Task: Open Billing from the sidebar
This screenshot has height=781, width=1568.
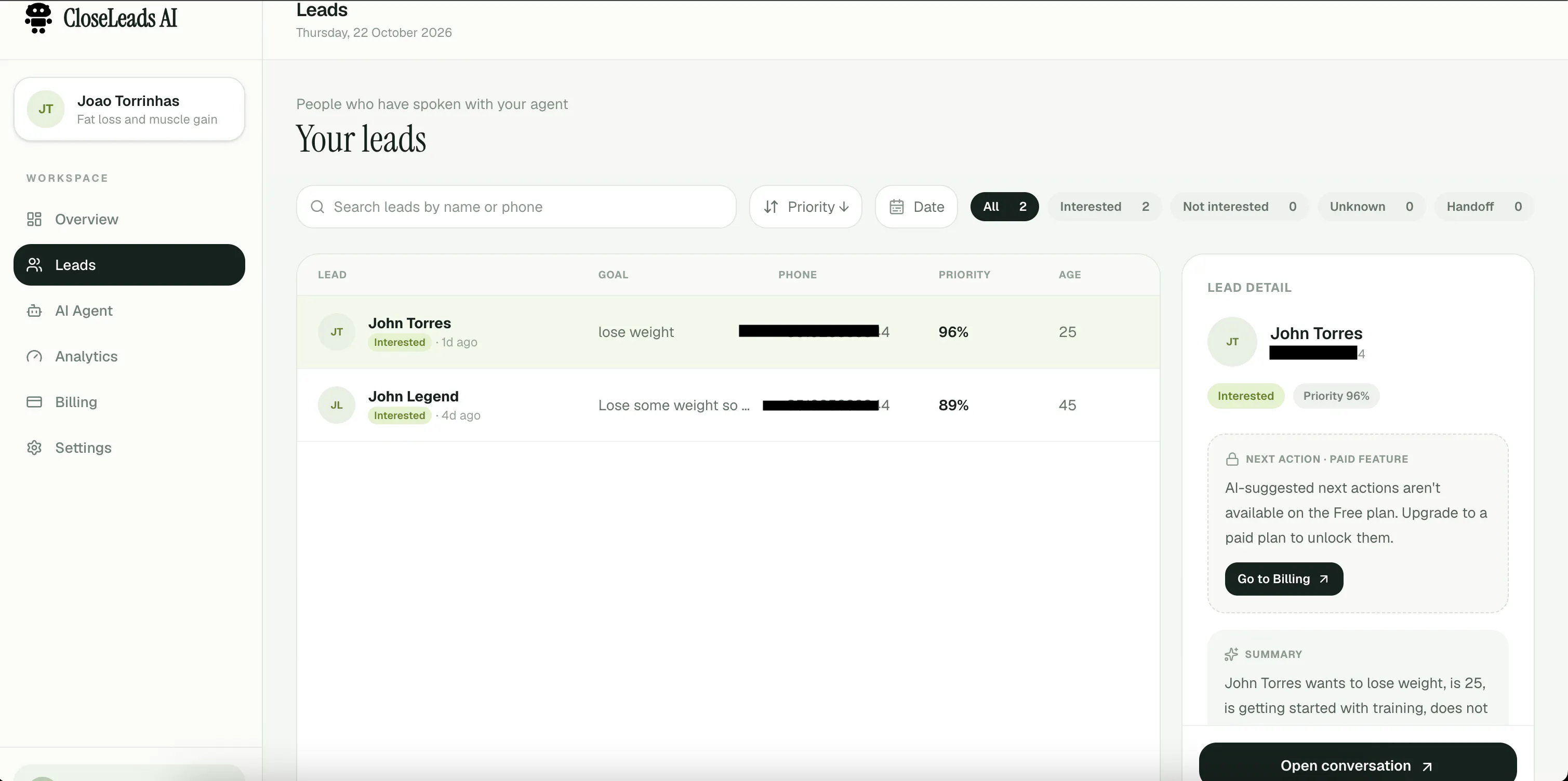Action: point(129,402)
